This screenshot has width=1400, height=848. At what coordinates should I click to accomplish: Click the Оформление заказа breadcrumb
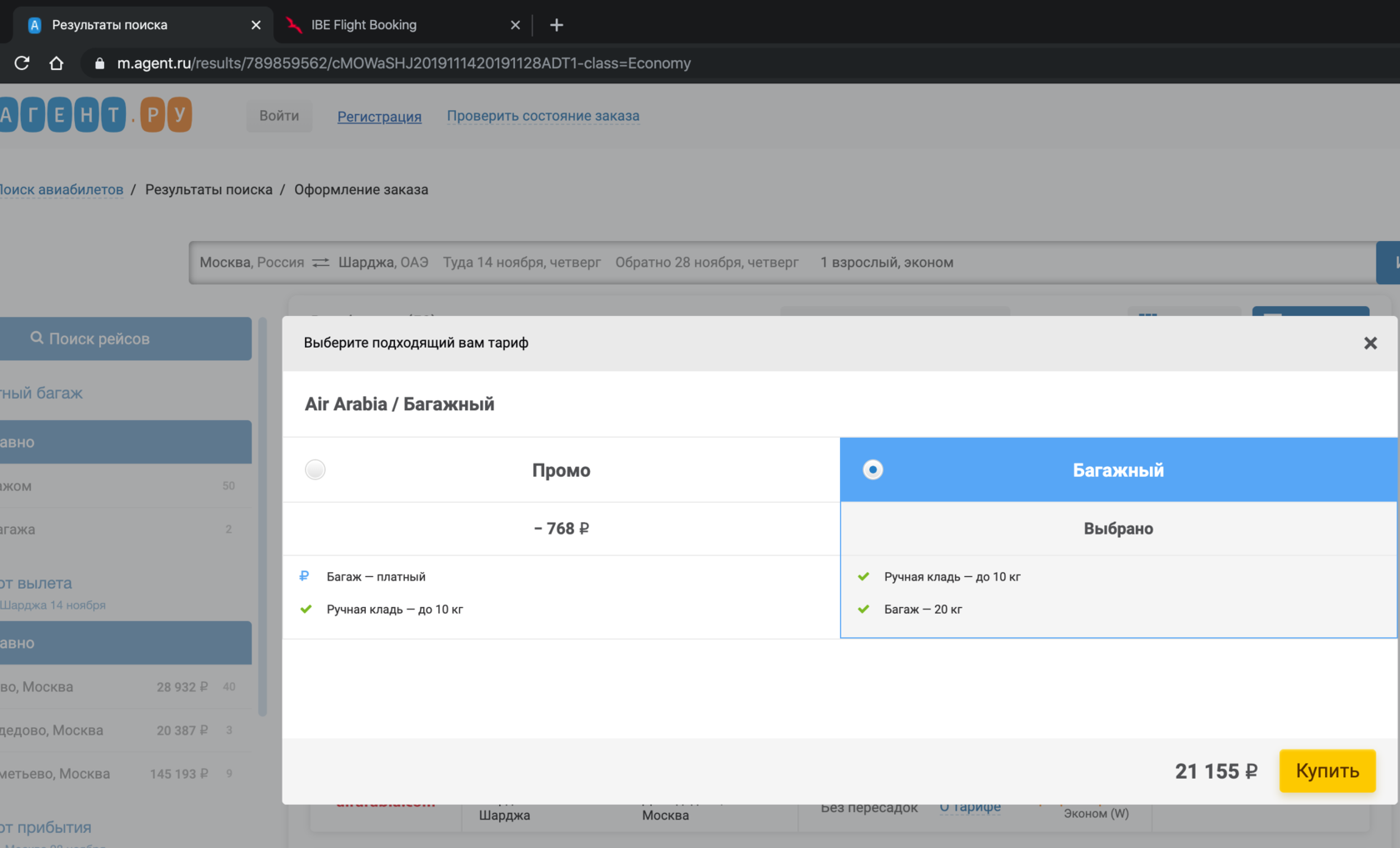[x=361, y=189]
